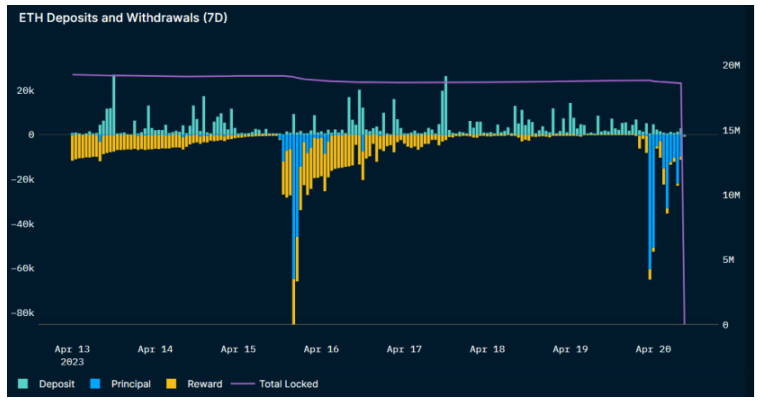Click the Apr 20 axis label
The height and width of the screenshot is (402, 762).
pyautogui.click(x=654, y=349)
